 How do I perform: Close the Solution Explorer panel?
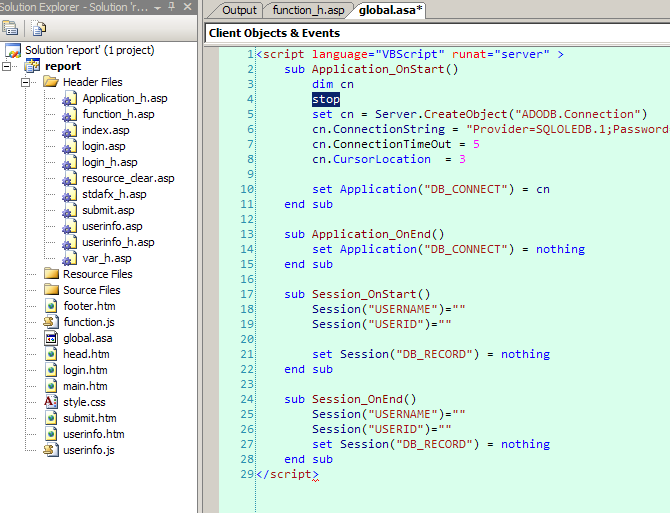pyautogui.click(x=187, y=6)
